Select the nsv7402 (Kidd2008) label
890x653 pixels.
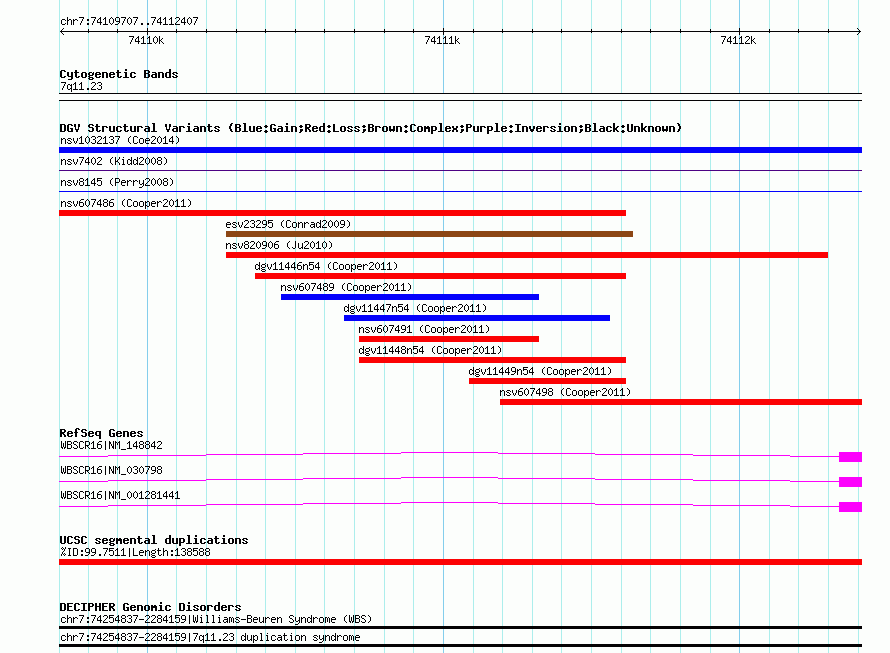tap(114, 161)
